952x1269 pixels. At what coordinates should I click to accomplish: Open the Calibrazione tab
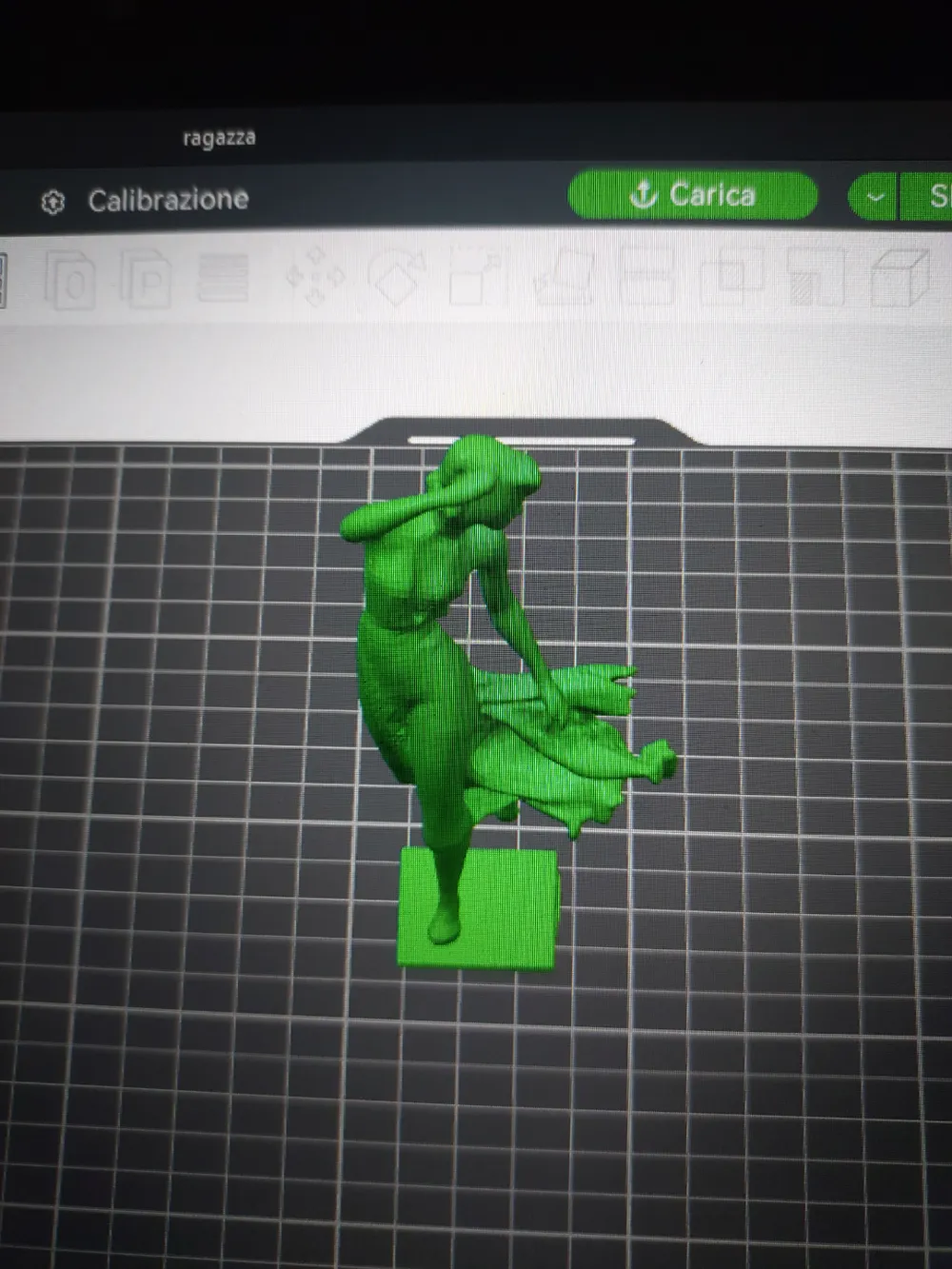point(168,200)
